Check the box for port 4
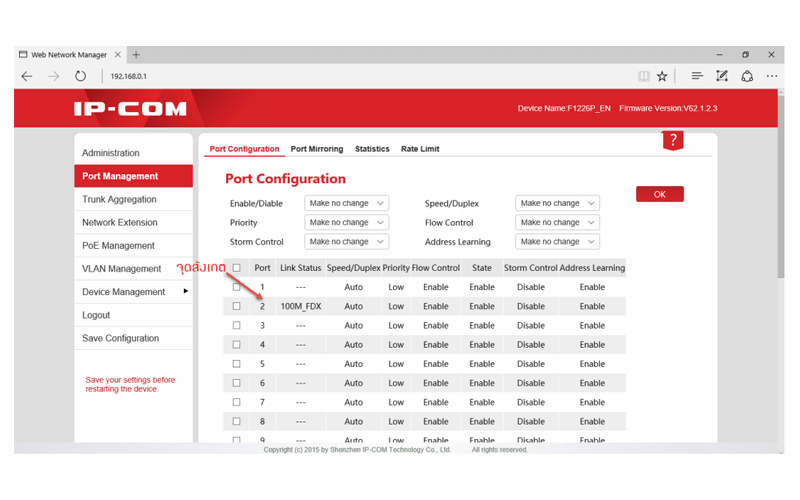 tap(236, 345)
